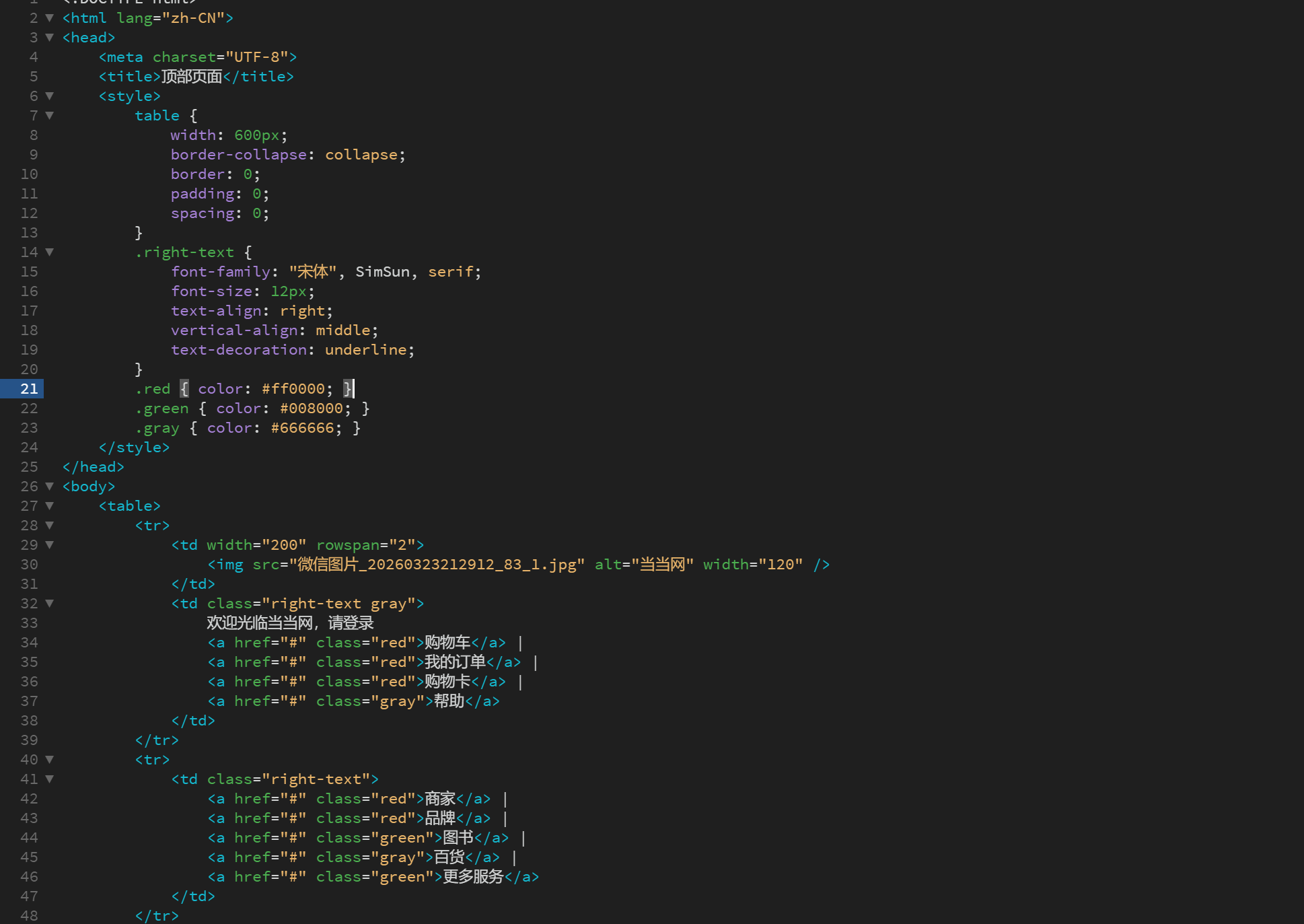Image resolution: width=1304 pixels, height=924 pixels.
Task: Collapse the .right-text CSS rule
Action: [49, 252]
